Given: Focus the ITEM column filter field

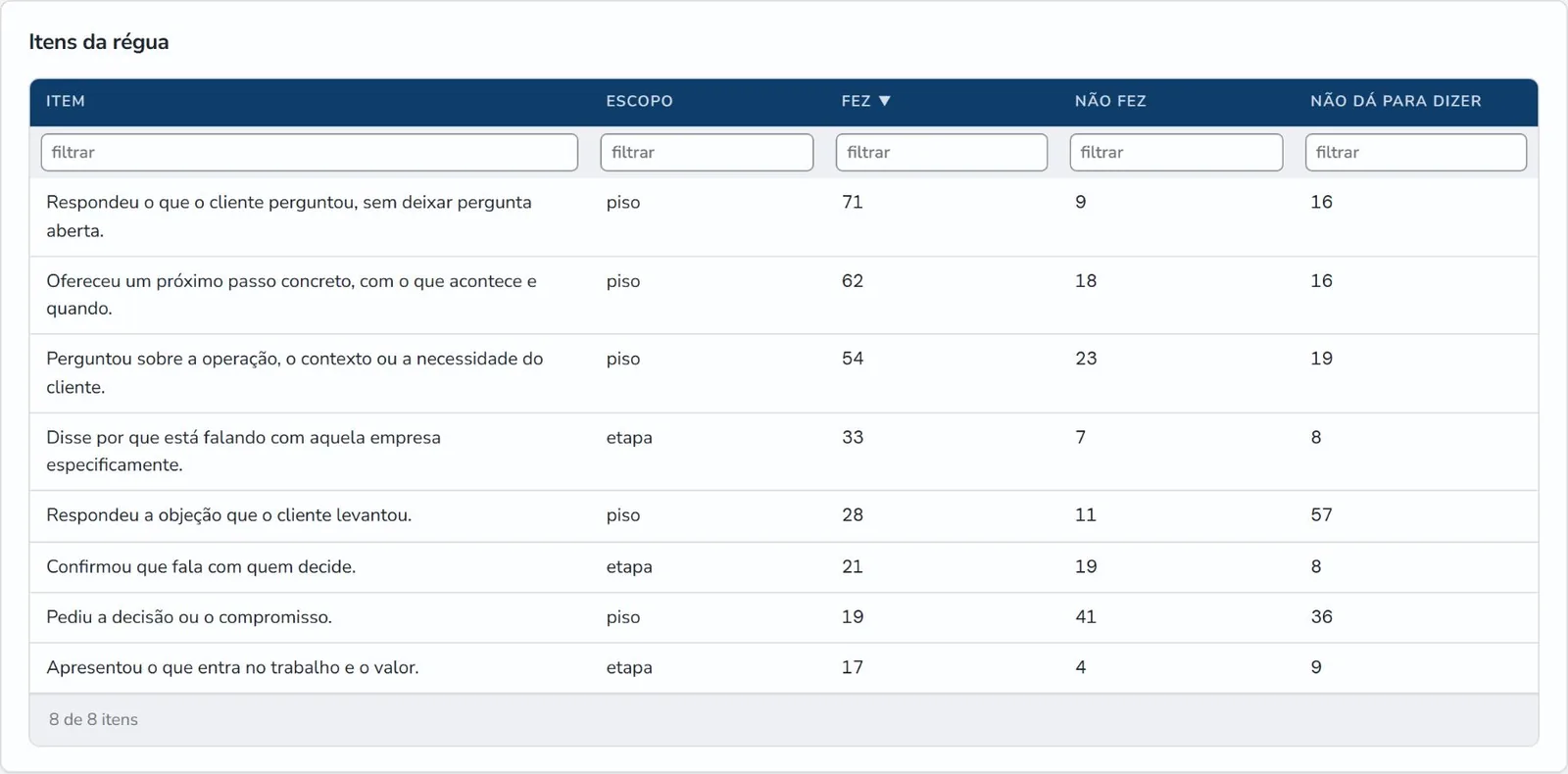Looking at the screenshot, I should pyautogui.click(x=310, y=153).
